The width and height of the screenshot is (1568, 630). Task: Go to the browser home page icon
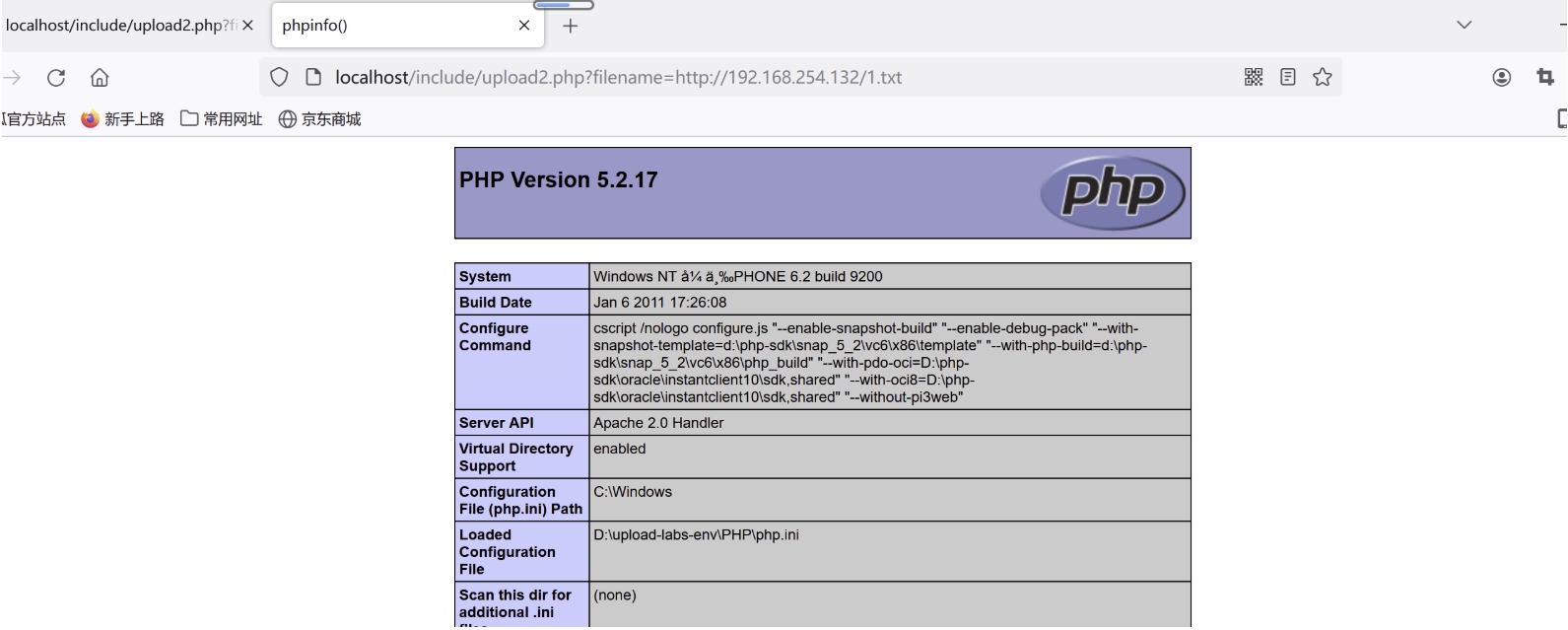coord(100,77)
